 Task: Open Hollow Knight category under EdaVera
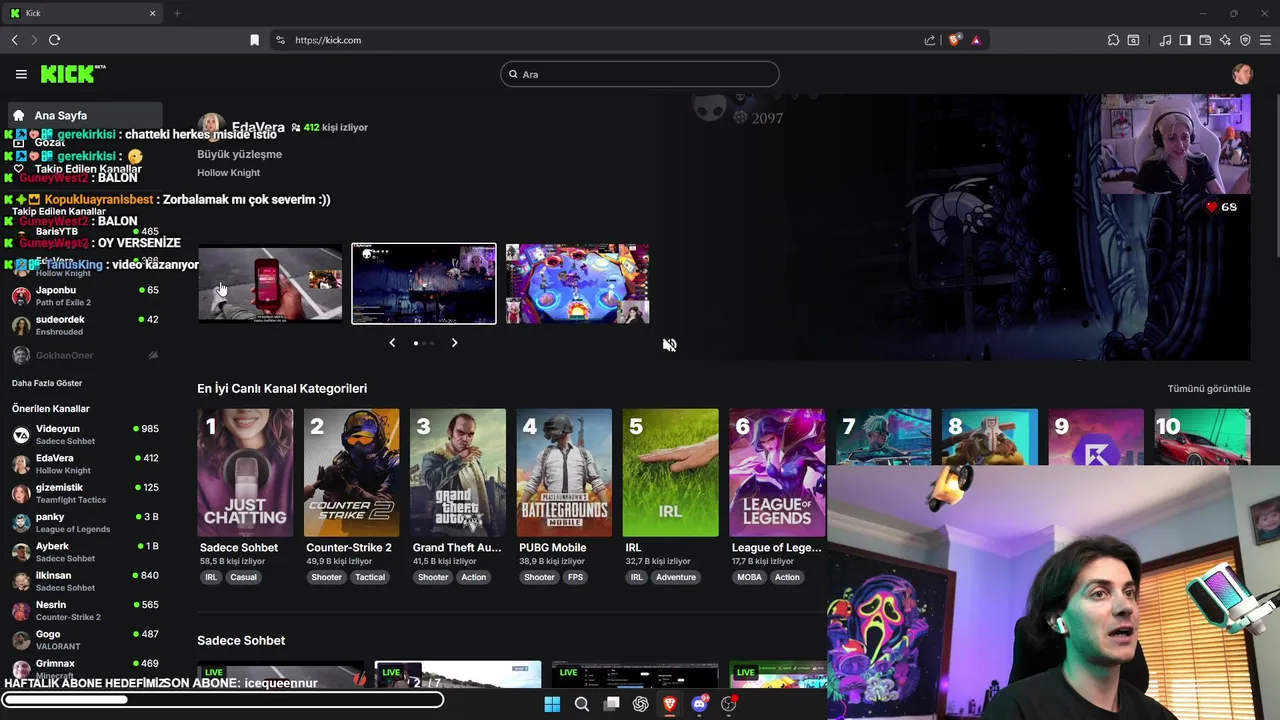coord(228,173)
